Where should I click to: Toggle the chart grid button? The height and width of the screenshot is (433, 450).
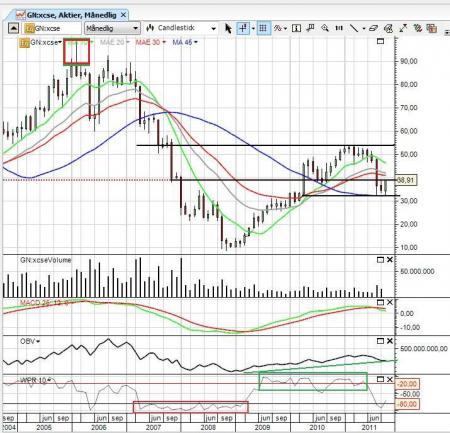pos(263,28)
